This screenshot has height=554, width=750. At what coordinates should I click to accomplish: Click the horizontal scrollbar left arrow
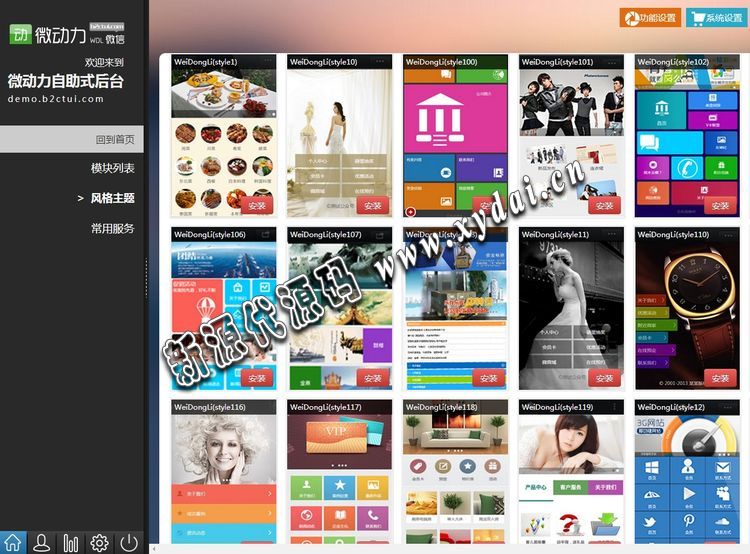[154, 549]
